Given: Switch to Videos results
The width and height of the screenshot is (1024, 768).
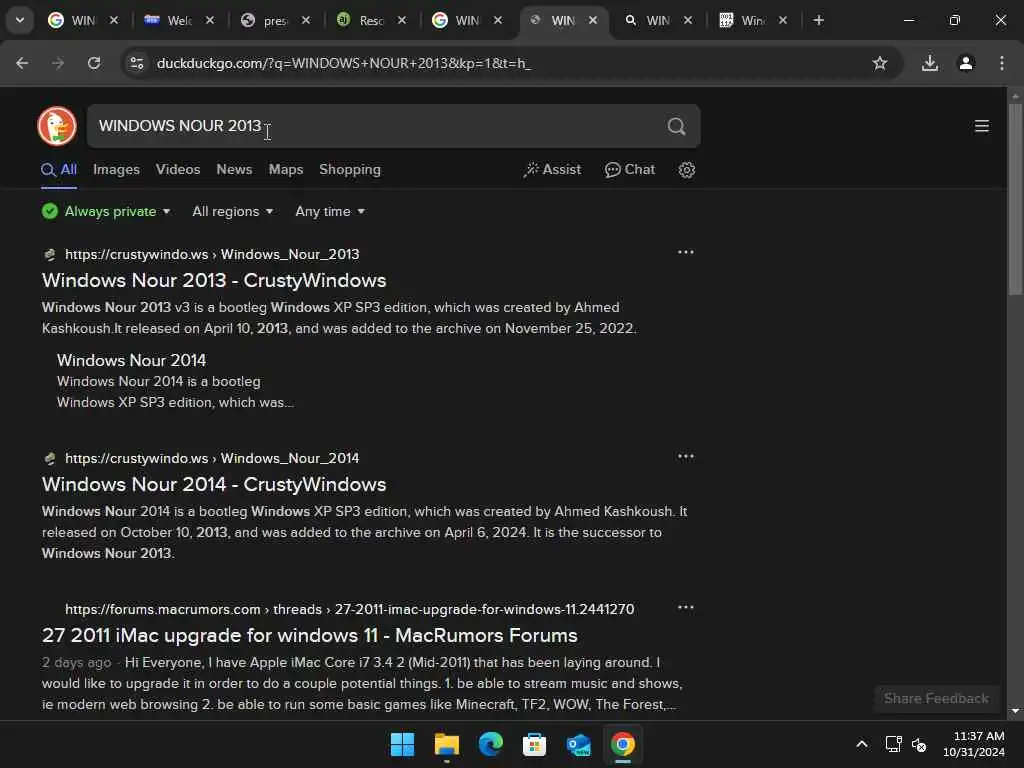Looking at the screenshot, I should (x=178, y=170).
